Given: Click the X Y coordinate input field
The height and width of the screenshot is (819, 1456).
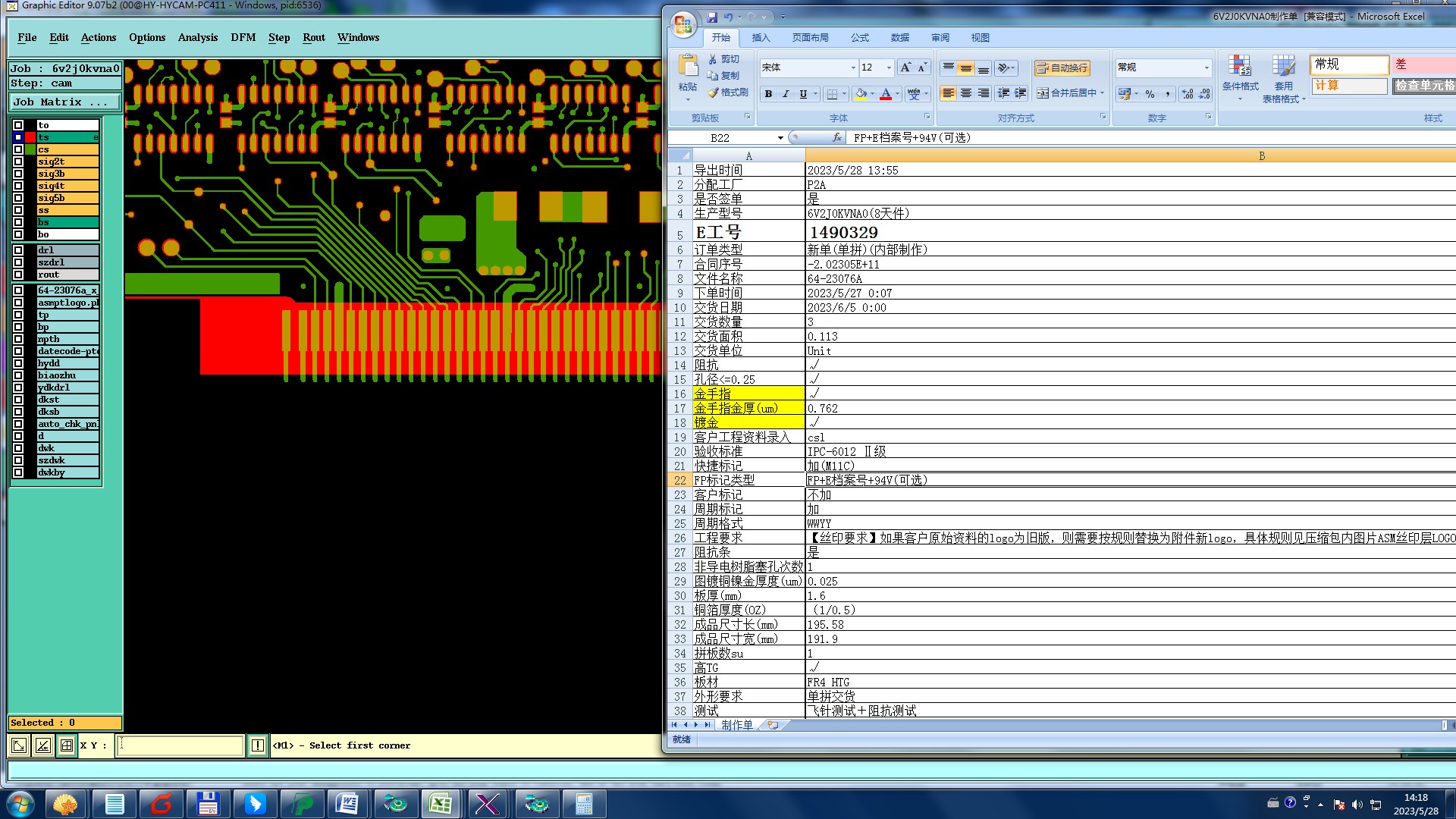Looking at the screenshot, I should pos(180,745).
